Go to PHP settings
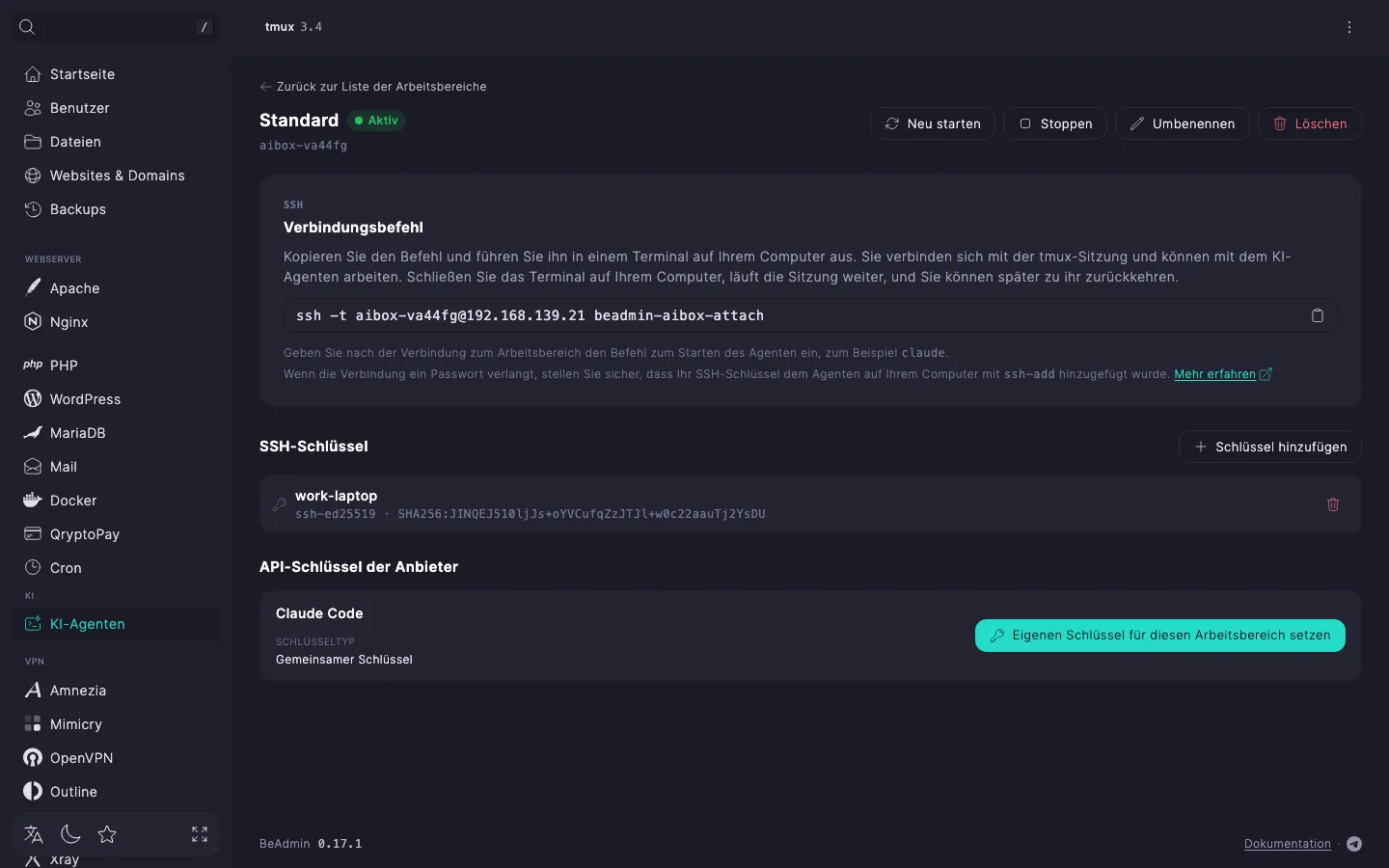 [x=116, y=366]
